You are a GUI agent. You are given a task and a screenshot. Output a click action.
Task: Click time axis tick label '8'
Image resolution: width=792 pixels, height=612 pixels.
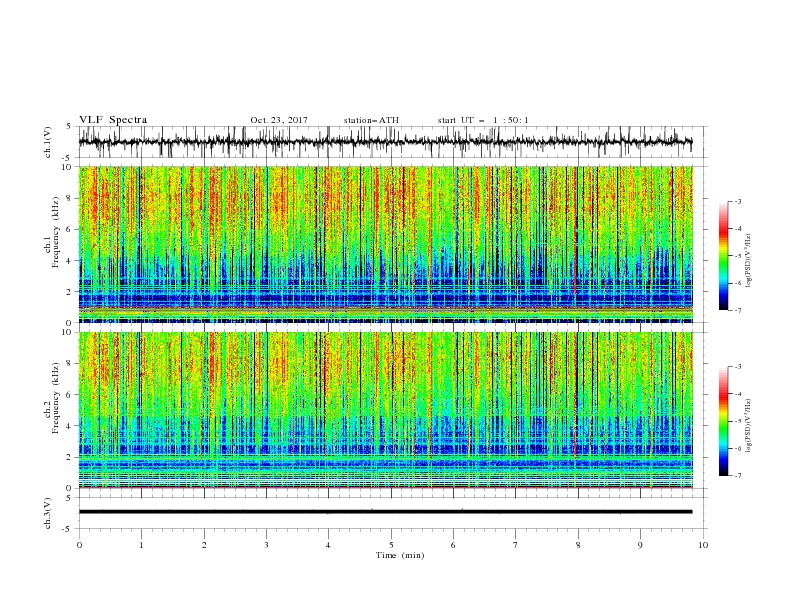(x=578, y=545)
